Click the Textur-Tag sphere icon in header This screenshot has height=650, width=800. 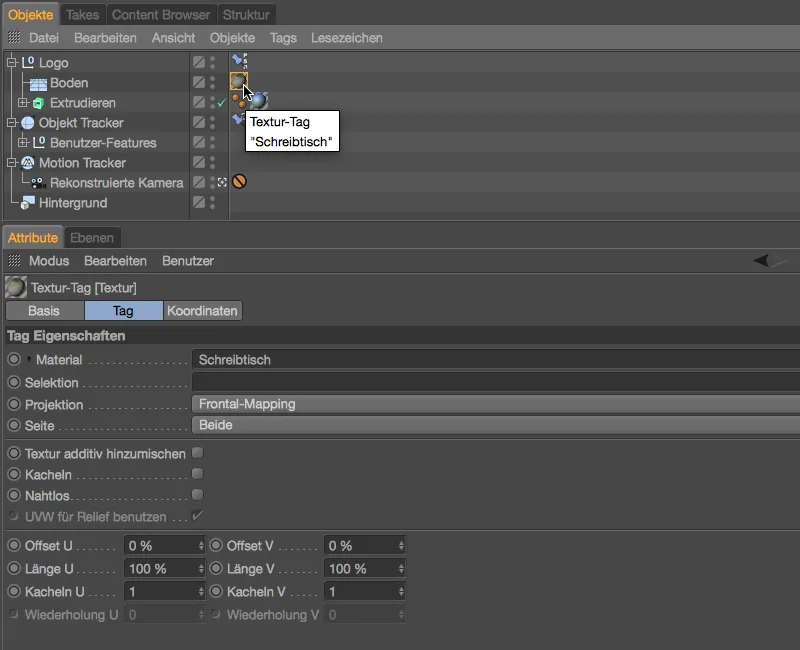pos(15,287)
